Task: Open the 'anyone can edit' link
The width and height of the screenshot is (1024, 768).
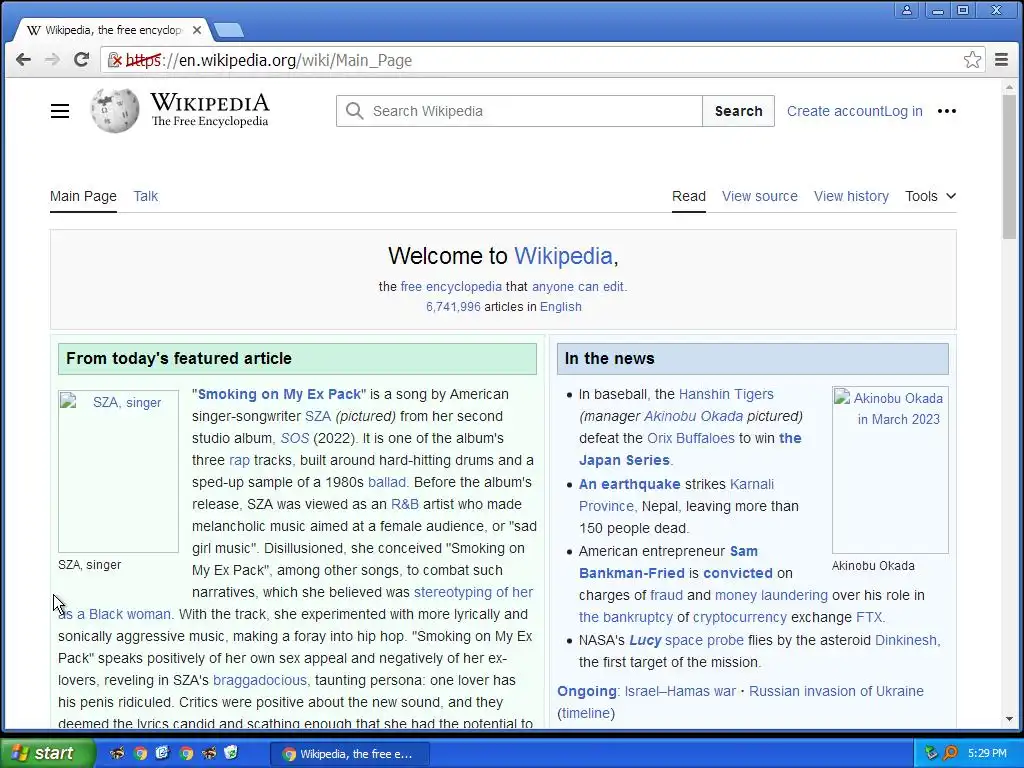Action: click(578, 287)
